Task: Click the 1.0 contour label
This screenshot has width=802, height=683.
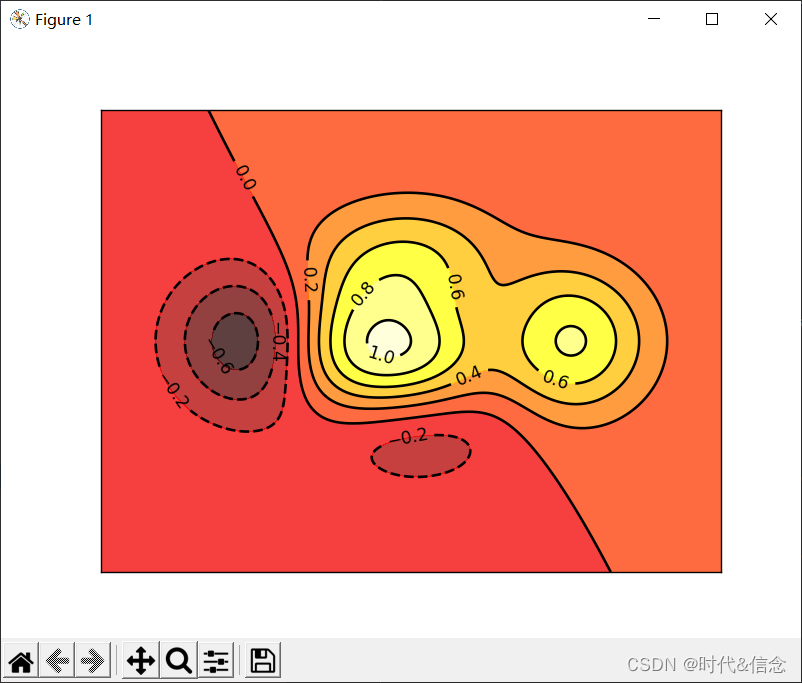Action: click(382, 354)
